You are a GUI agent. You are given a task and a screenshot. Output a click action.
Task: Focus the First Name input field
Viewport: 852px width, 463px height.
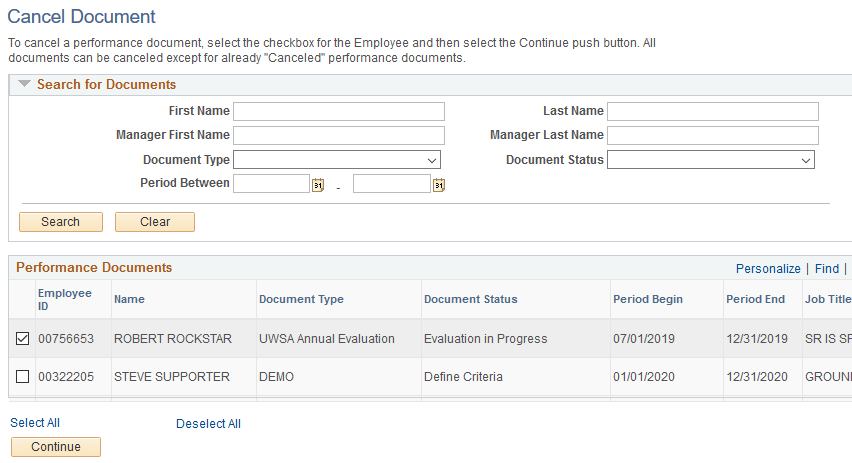click(x=339, y=111)
